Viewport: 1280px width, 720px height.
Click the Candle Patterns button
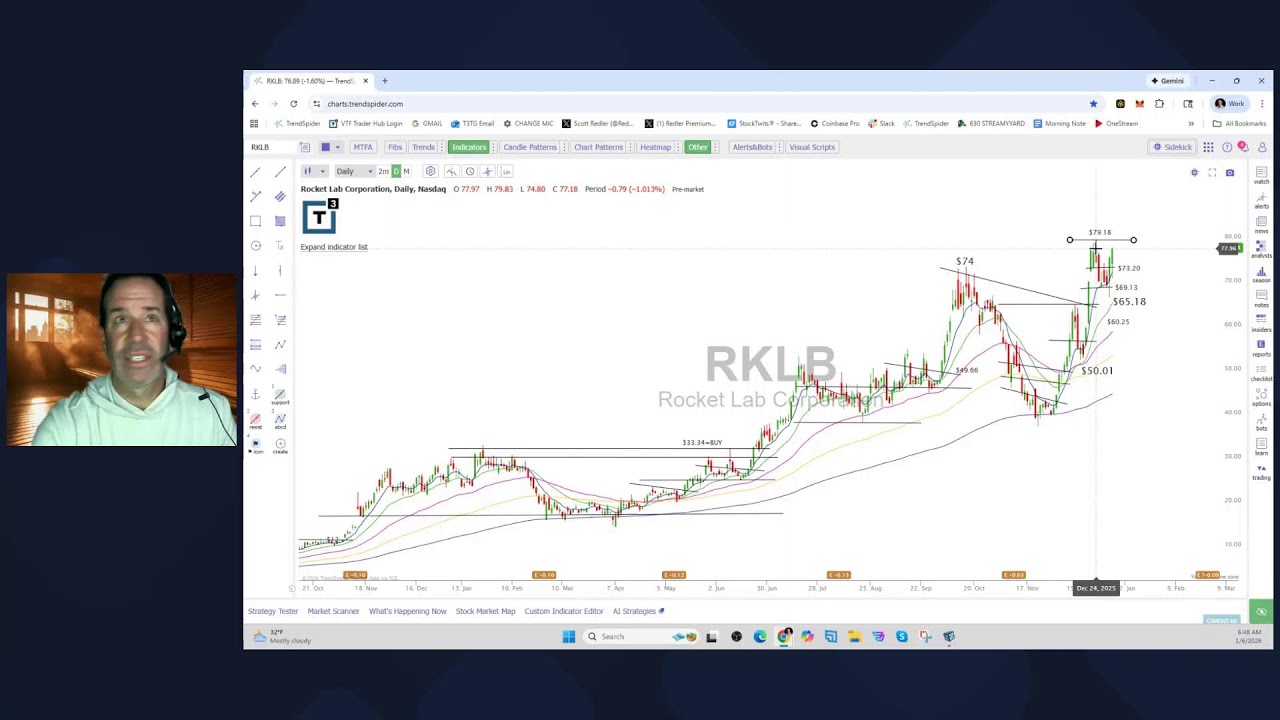point(529,147)
